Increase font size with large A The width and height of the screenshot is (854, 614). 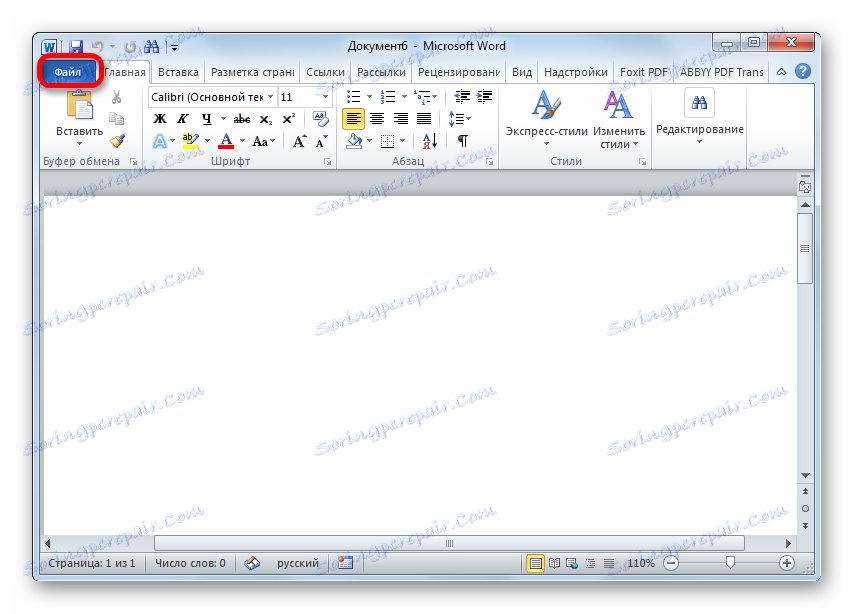tap(299, 142)
